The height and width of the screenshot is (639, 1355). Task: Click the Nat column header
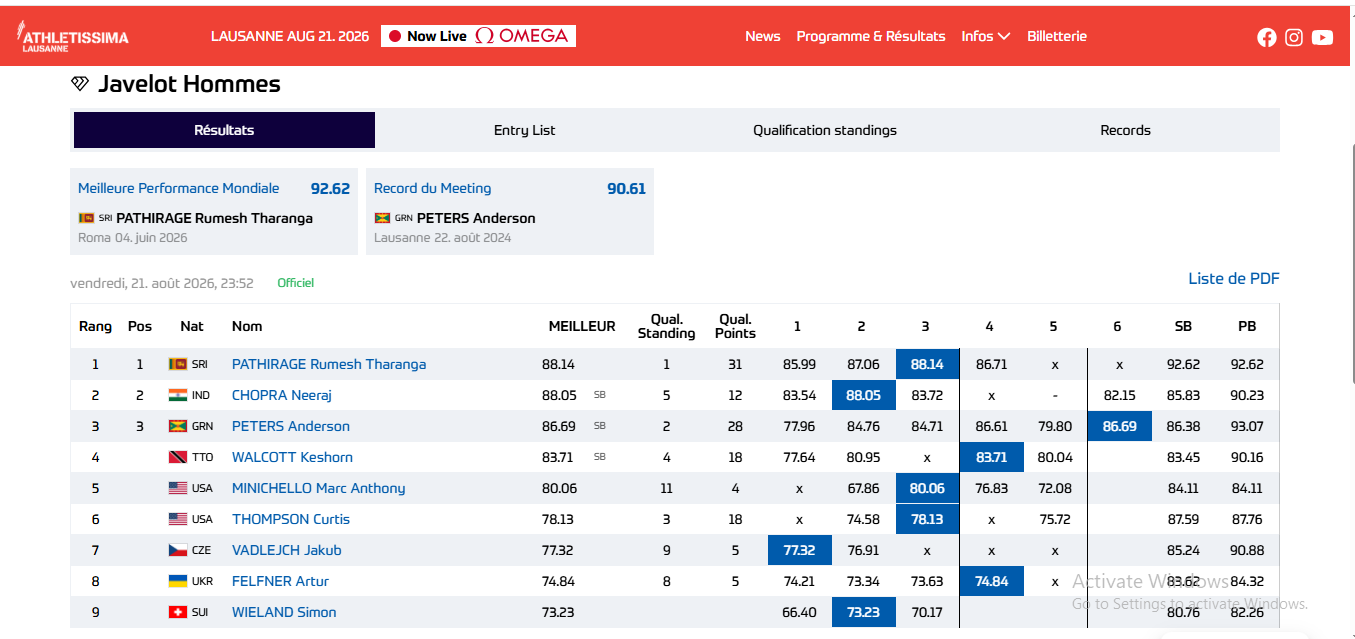click(192, 326)
